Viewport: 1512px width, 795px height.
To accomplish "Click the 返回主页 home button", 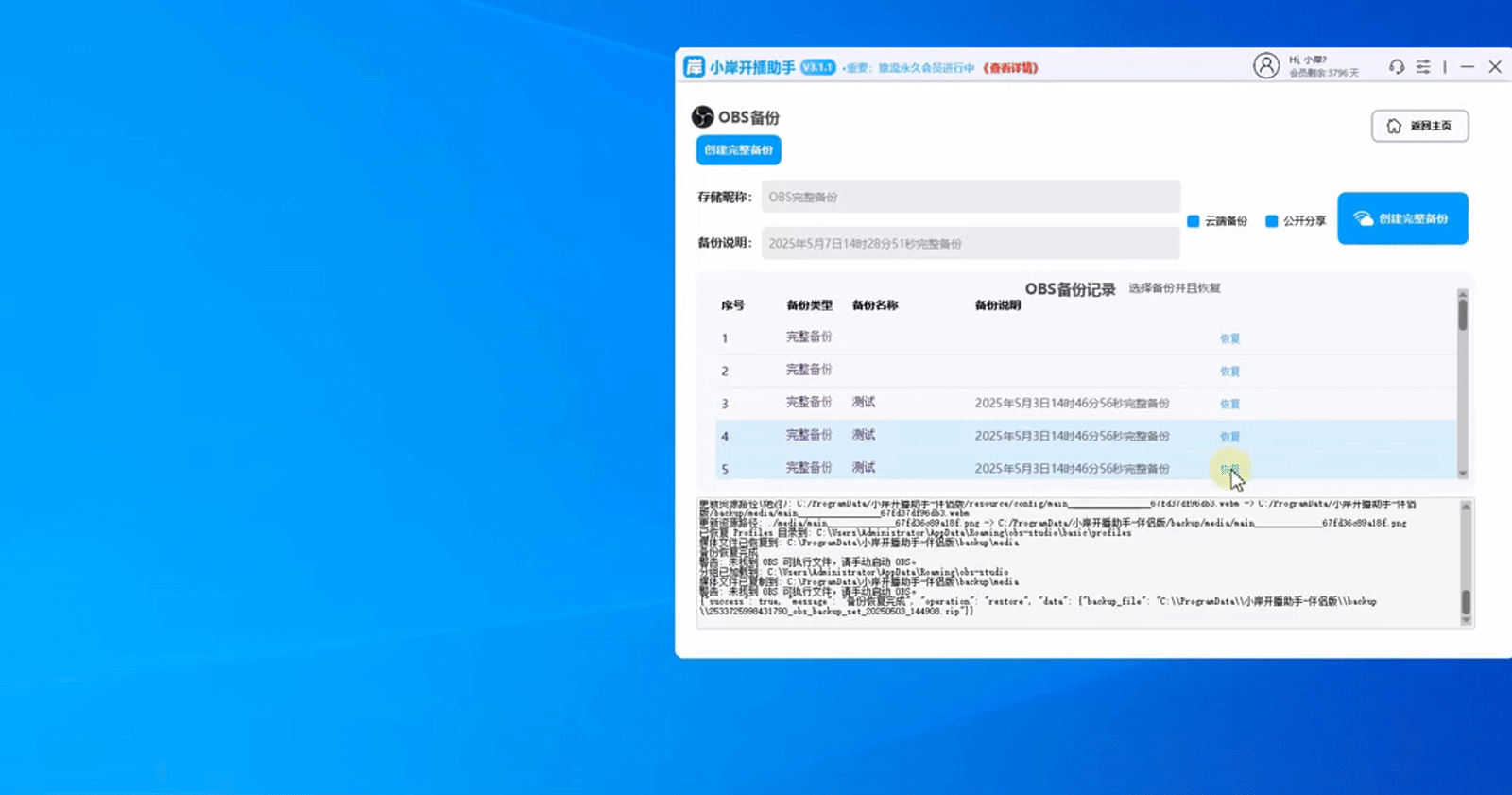I will pyautogui.click(x=1420, y=126).
